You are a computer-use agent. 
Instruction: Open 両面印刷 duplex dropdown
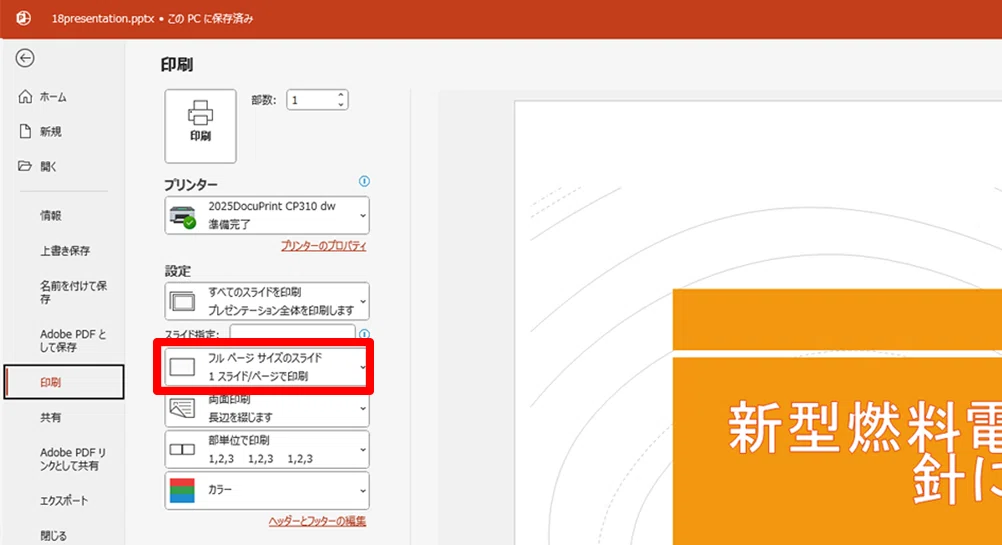coord(267,408)
